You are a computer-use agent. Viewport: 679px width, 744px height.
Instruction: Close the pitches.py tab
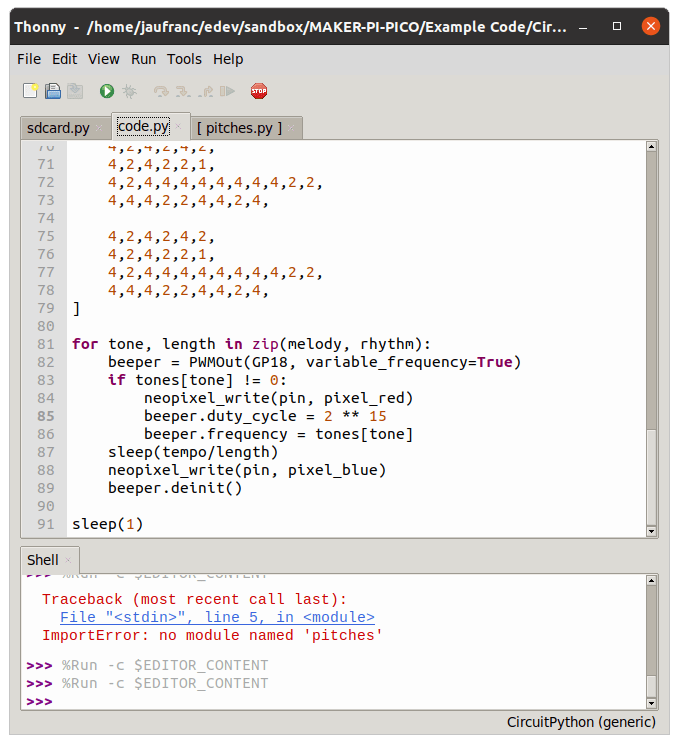(291, 128)
